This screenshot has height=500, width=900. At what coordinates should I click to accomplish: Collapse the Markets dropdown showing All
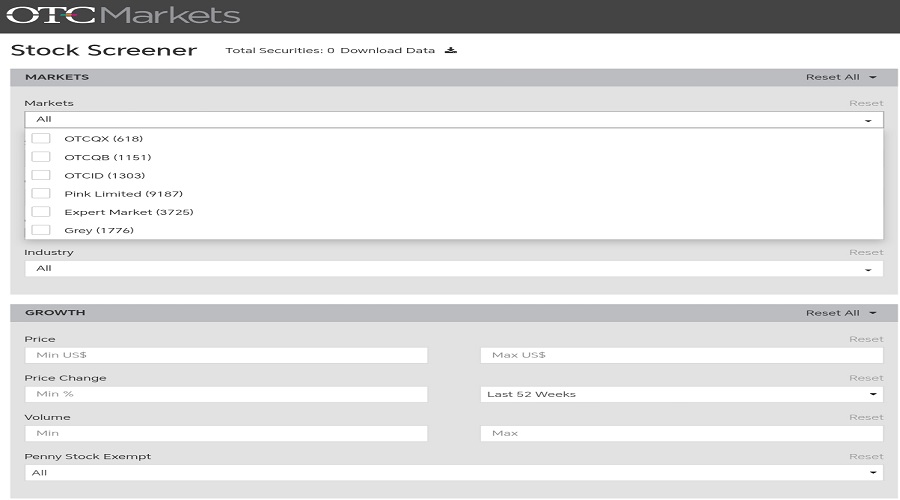[453, 120]
